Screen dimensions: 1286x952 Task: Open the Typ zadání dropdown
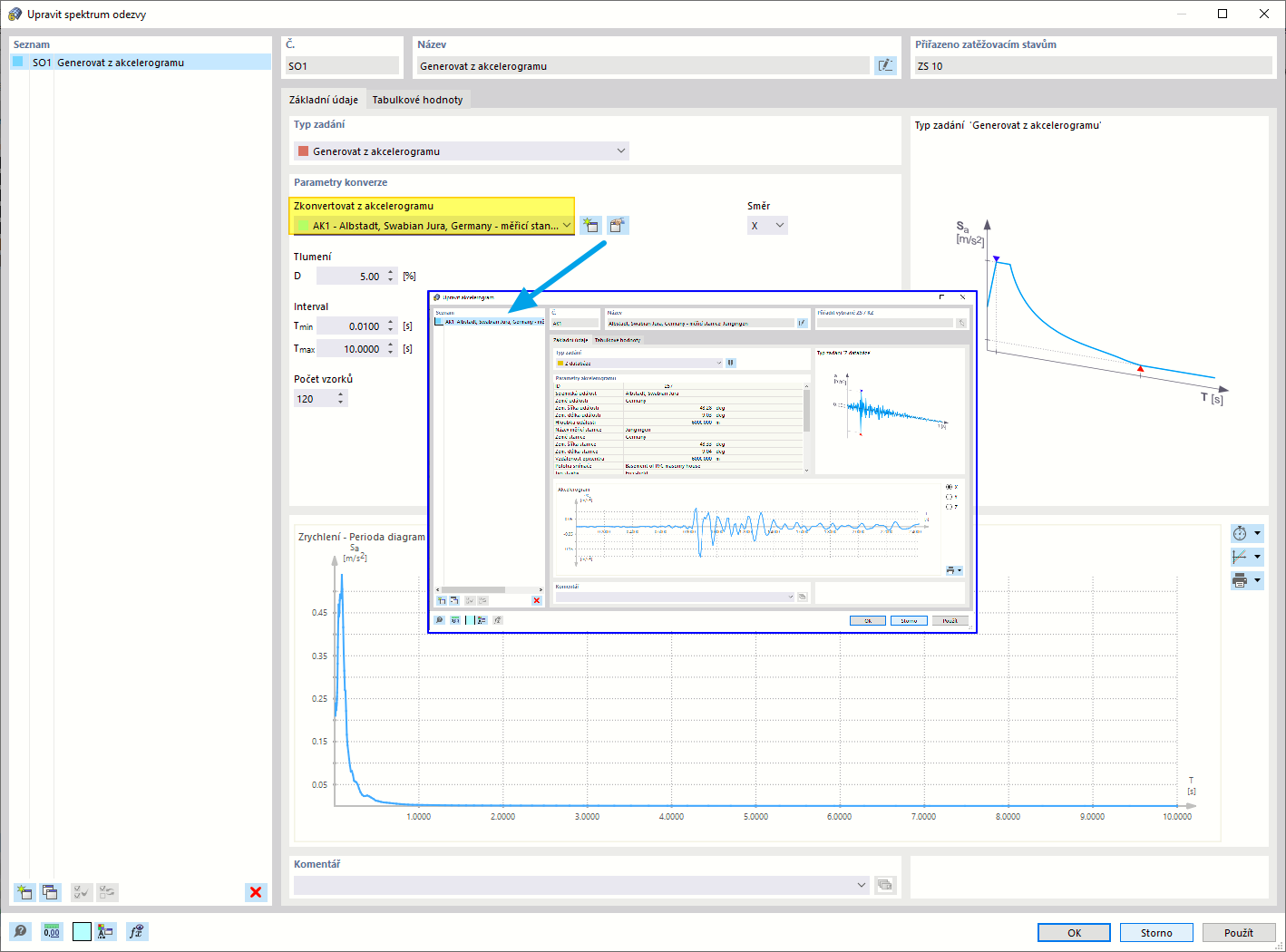click(462, 151)
